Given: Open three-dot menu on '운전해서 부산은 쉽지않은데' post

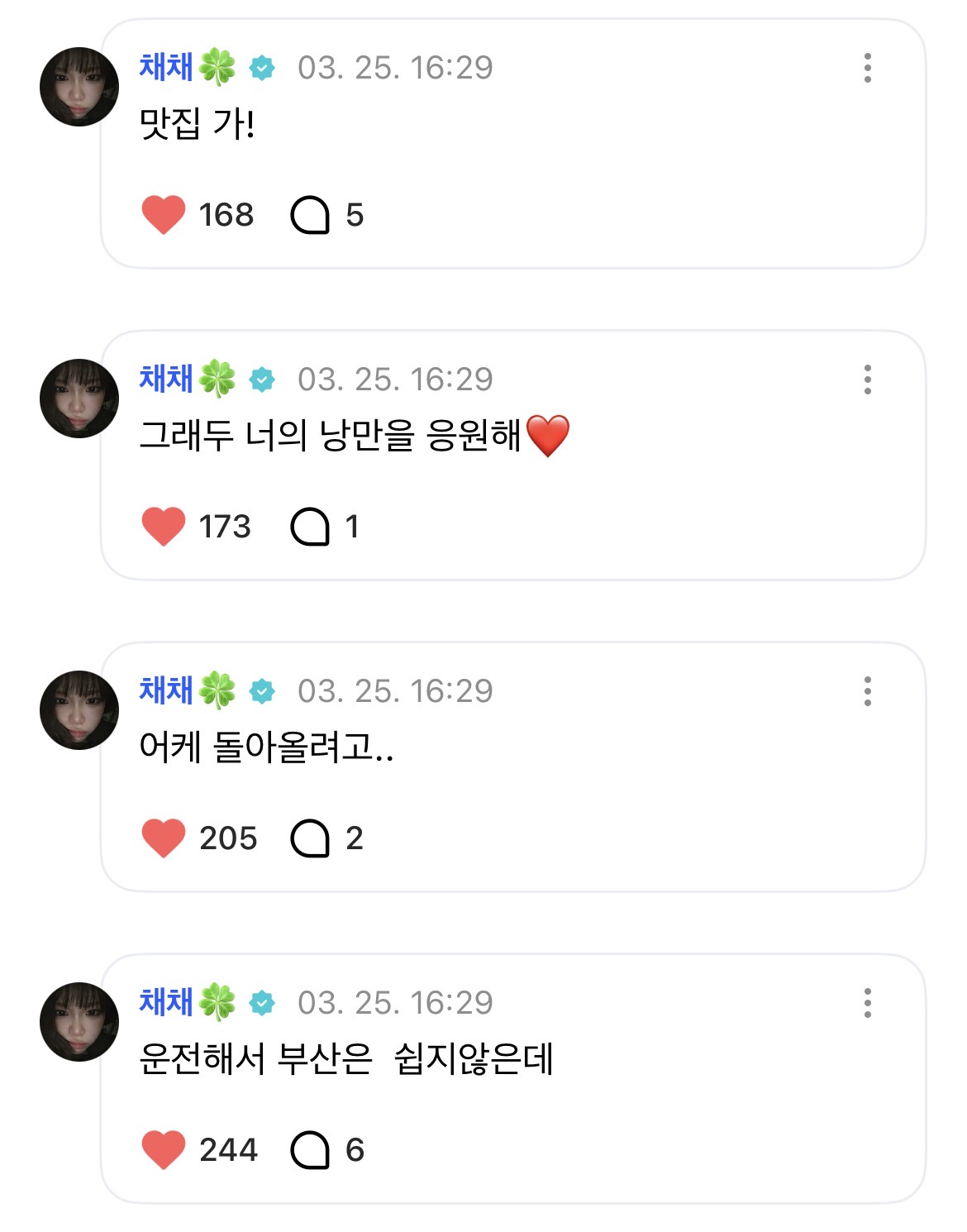Looking at the screenshot, I should tap(867, 1003).
